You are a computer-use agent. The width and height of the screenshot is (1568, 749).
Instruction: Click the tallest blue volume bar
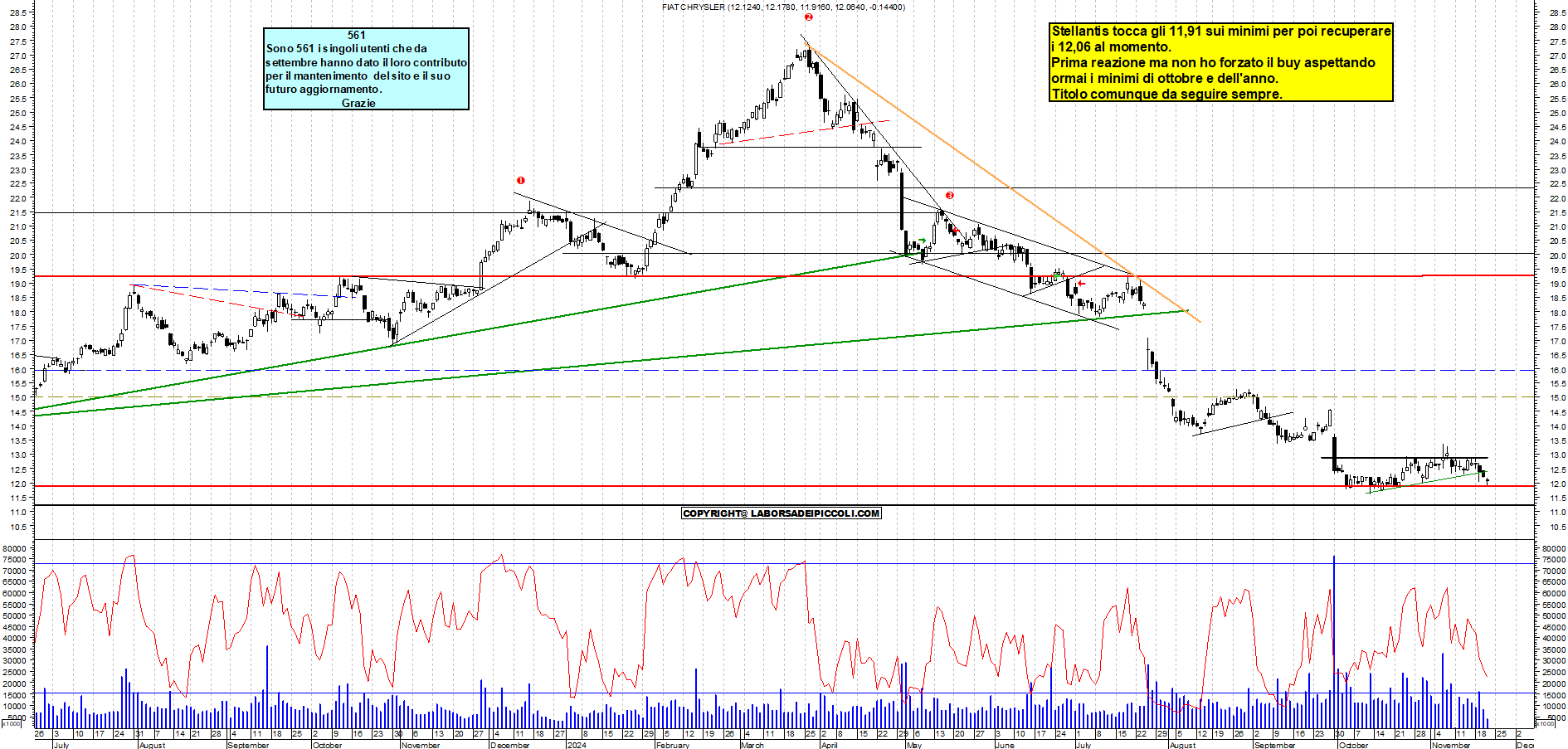point(1334,641)
